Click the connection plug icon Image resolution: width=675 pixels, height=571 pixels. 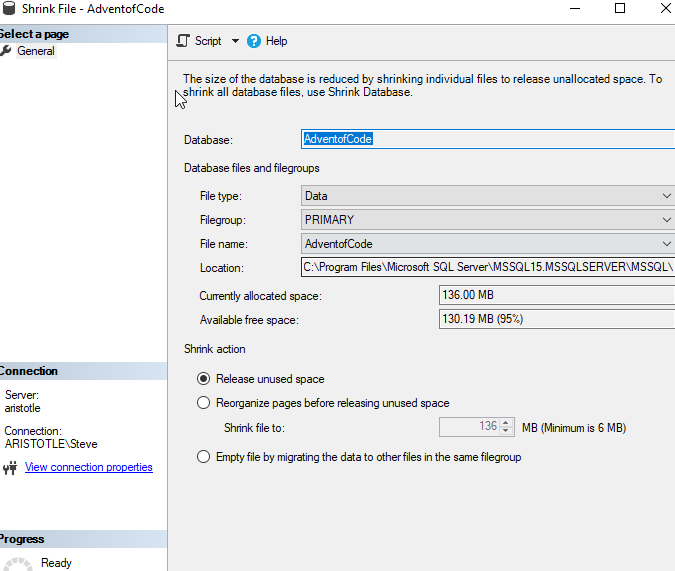10,468
